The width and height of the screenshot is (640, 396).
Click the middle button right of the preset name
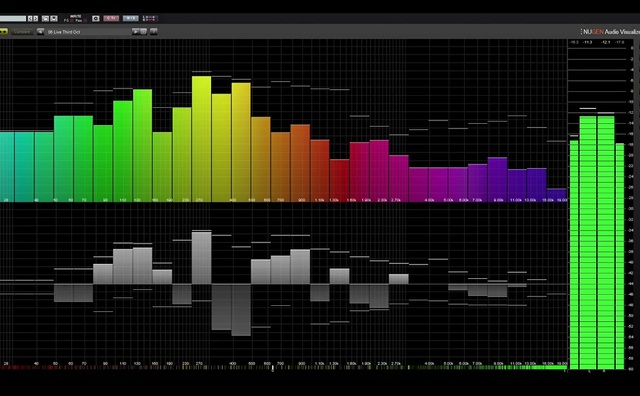(x=143, y=31)
